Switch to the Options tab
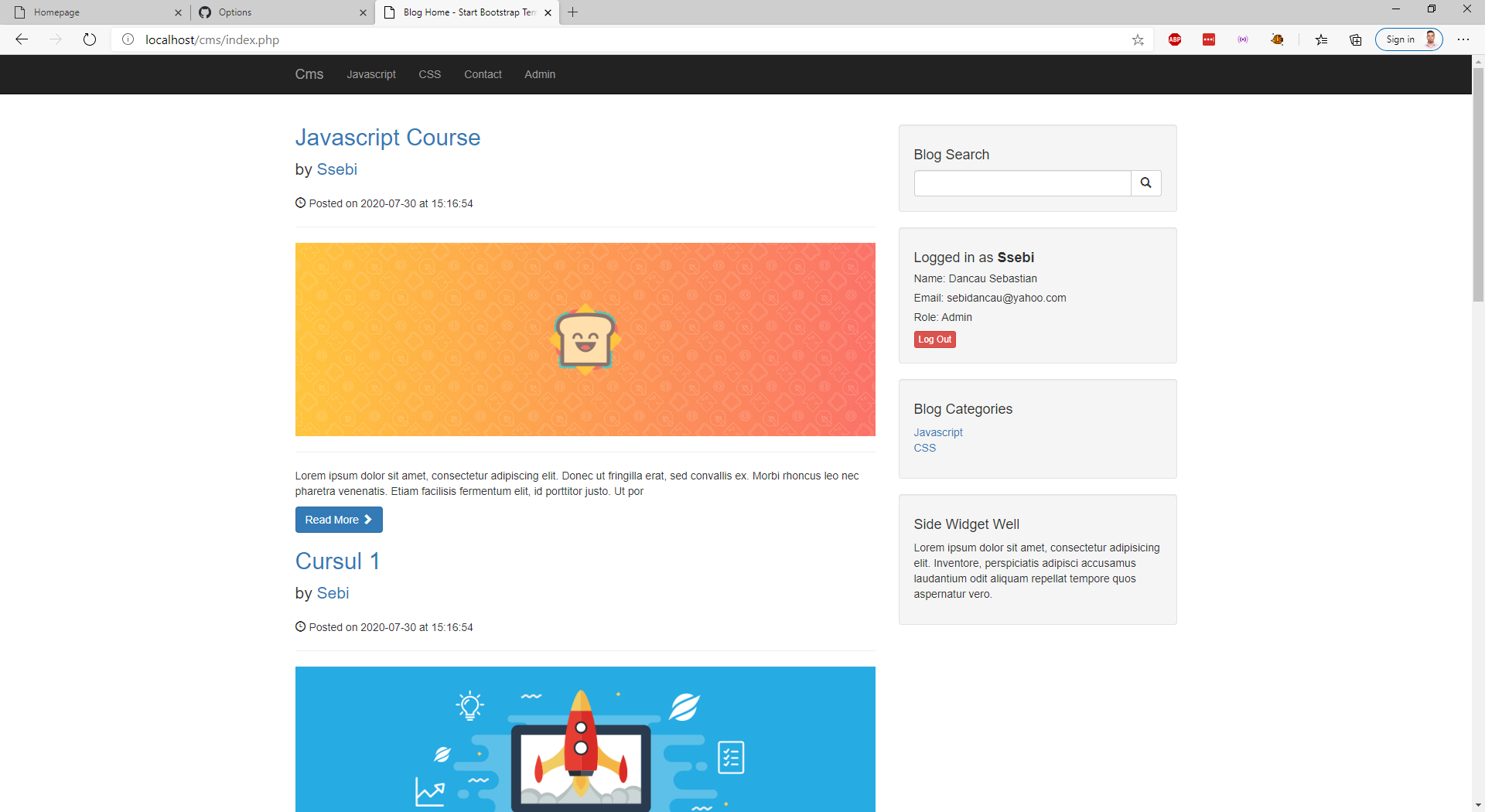Image resolution: width=1485 pixels, height=812 pixels. (278, 12)
